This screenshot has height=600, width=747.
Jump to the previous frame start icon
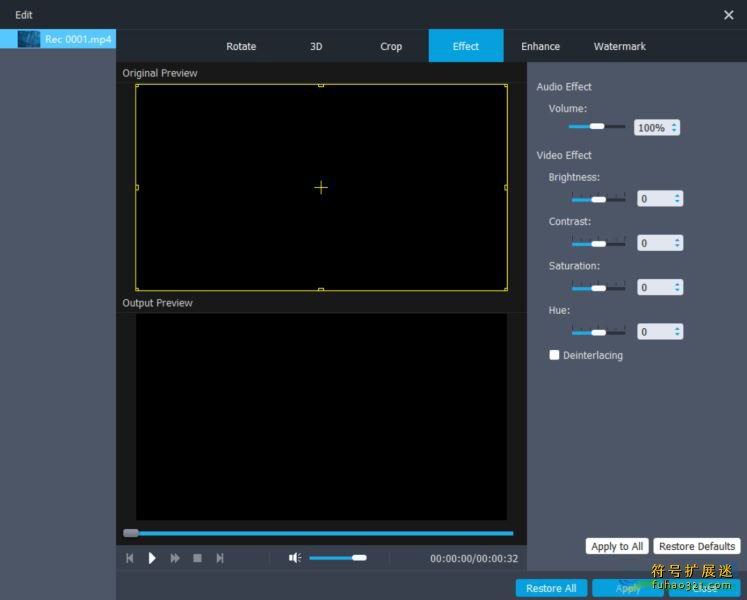click(x=130, y=558)
